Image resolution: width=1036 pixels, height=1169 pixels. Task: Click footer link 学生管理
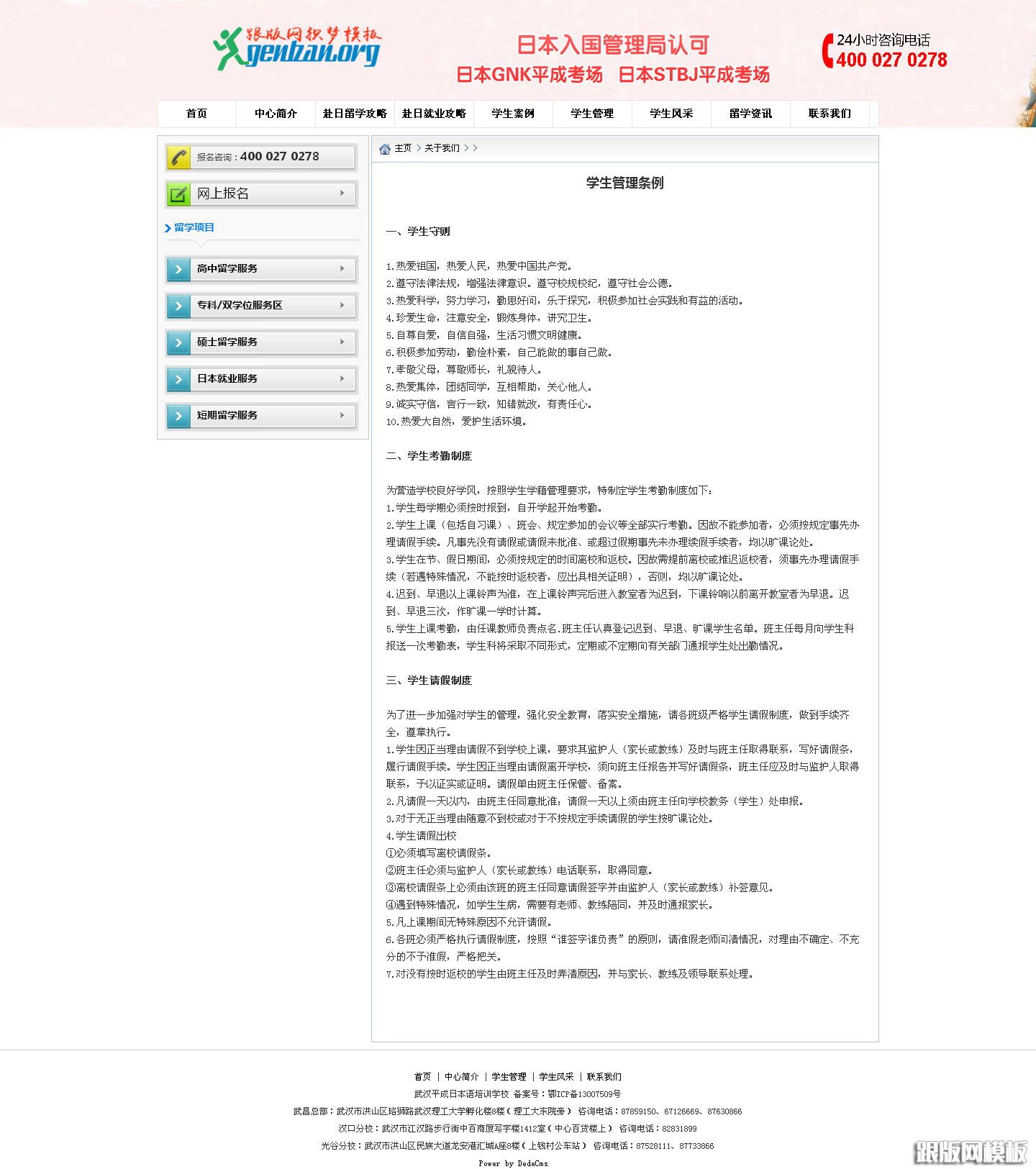pyautogui.click(x=509, y=1077)
